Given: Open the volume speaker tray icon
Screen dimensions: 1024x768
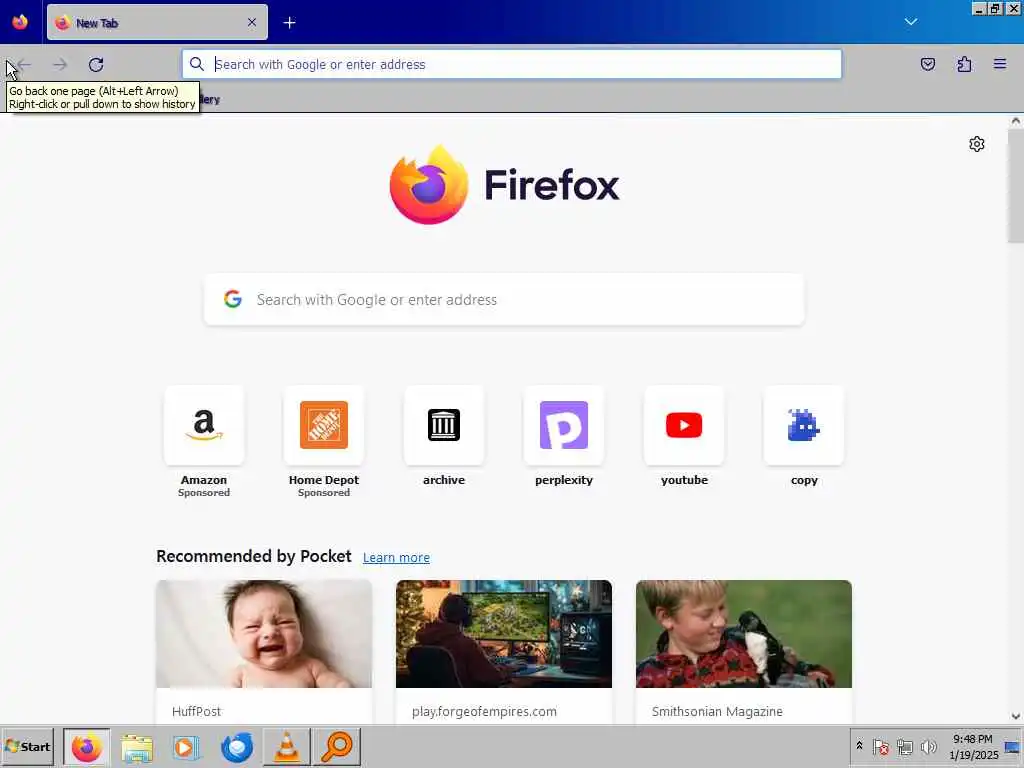Looking at the screenshot, I should [928, 746].
